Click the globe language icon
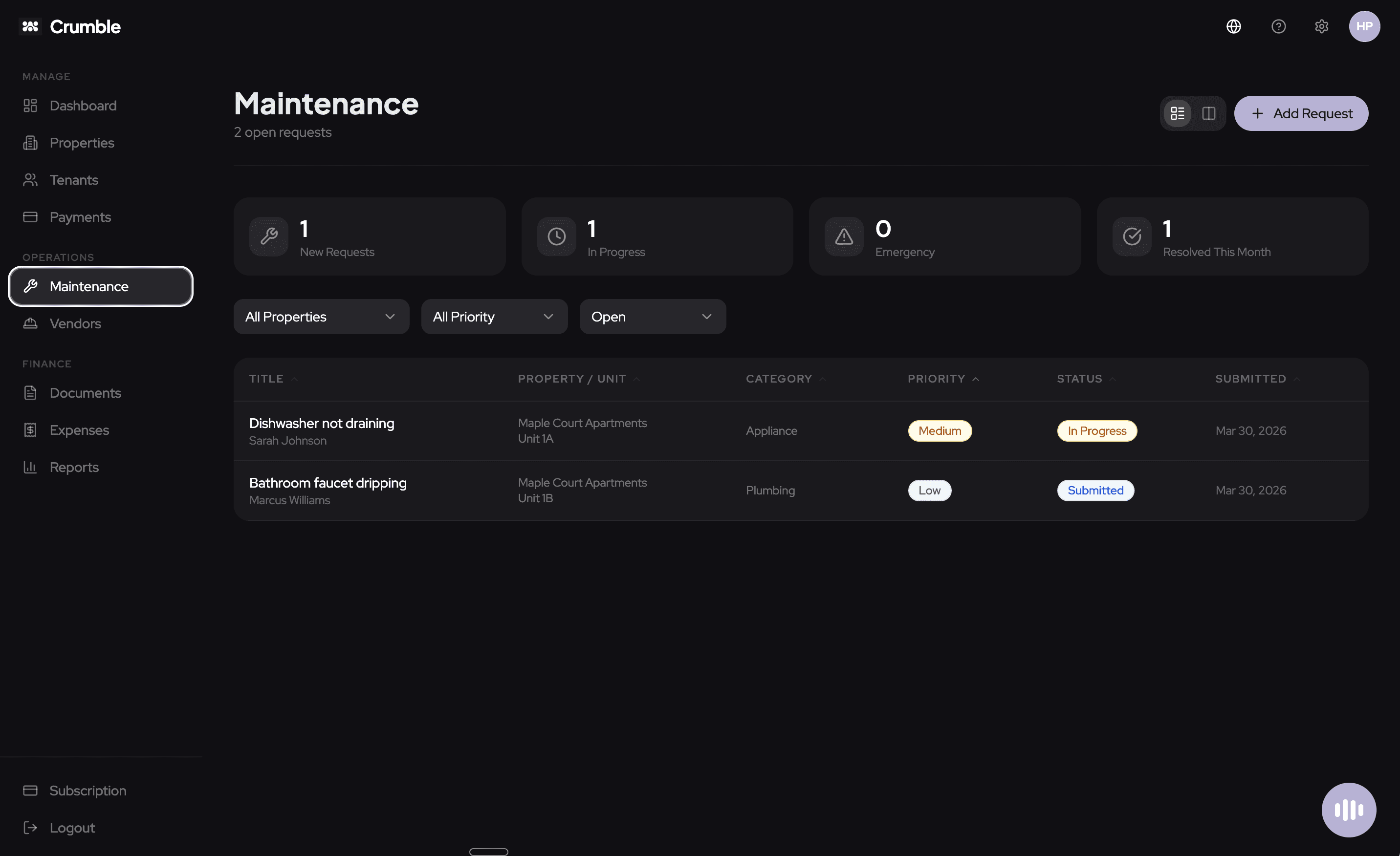Image resolution: width=1400 pixels, height=856 pixels. click(1233, 26)
